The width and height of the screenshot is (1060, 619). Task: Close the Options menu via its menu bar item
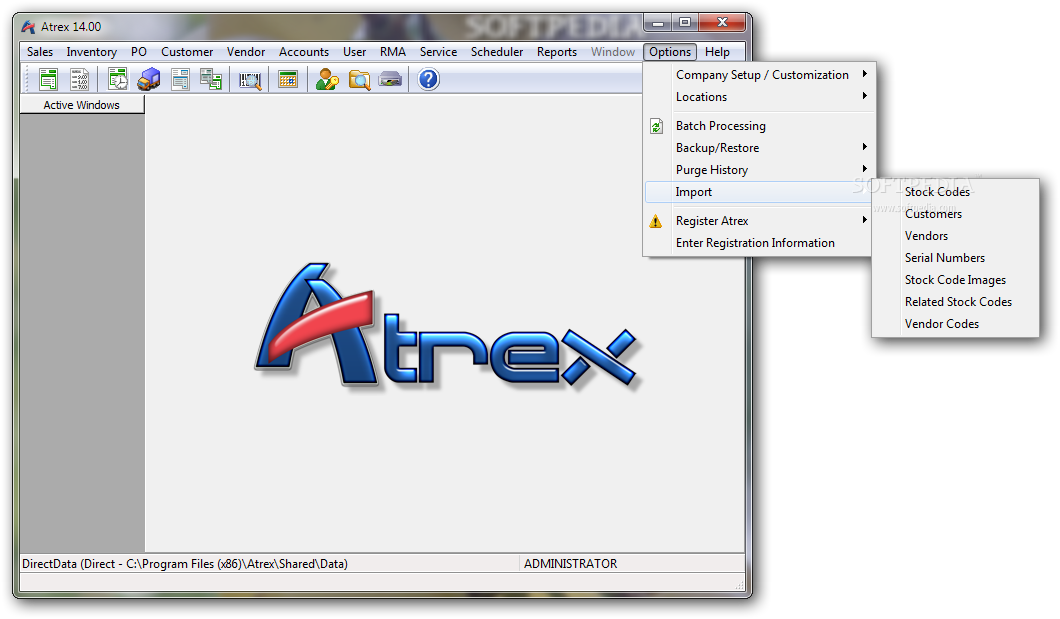pos(670,52)
